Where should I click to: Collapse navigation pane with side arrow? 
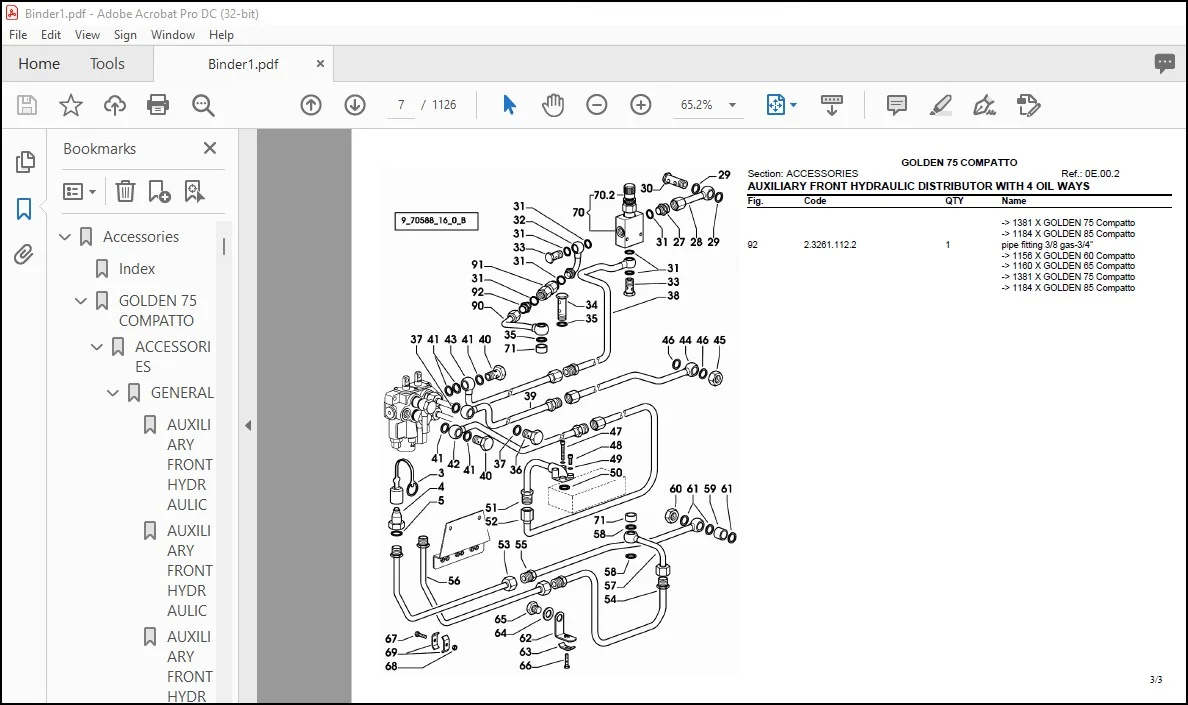[248, 426]
